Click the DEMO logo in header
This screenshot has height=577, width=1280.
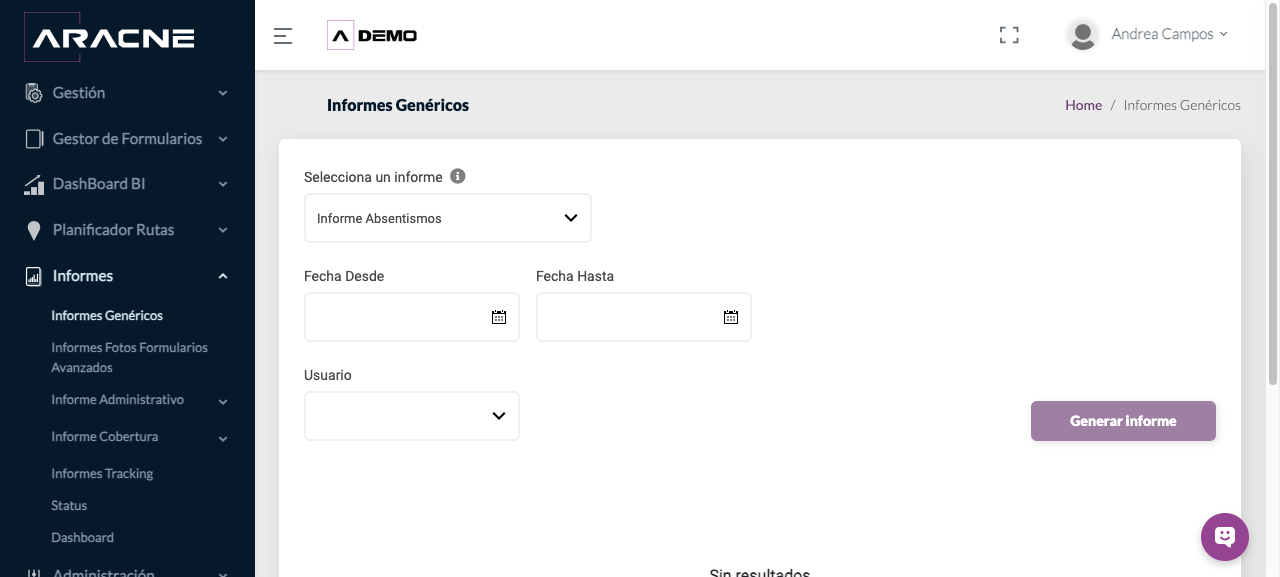372,35
